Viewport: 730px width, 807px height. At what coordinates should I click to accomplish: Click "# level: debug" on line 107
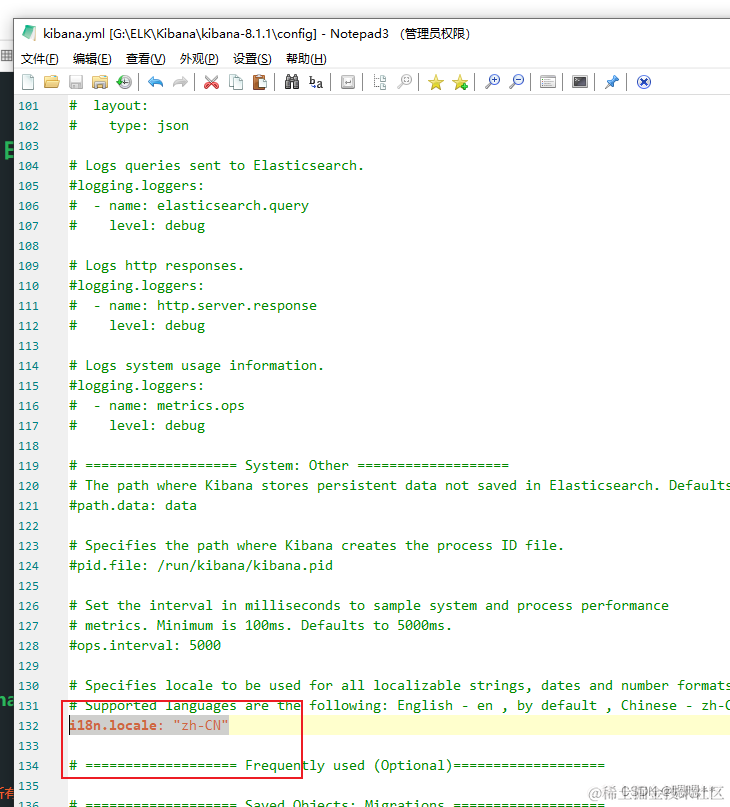(137, 225)
